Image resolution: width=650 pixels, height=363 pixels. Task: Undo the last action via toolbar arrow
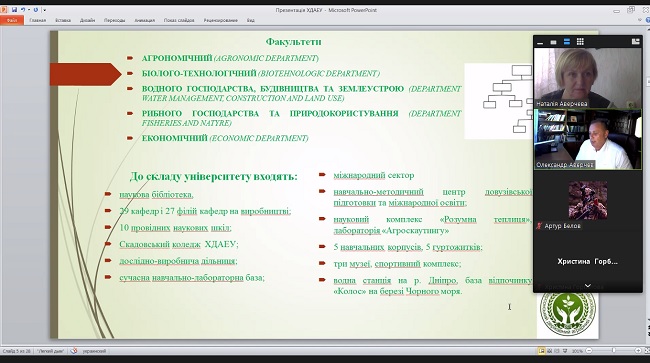(23, 10)
